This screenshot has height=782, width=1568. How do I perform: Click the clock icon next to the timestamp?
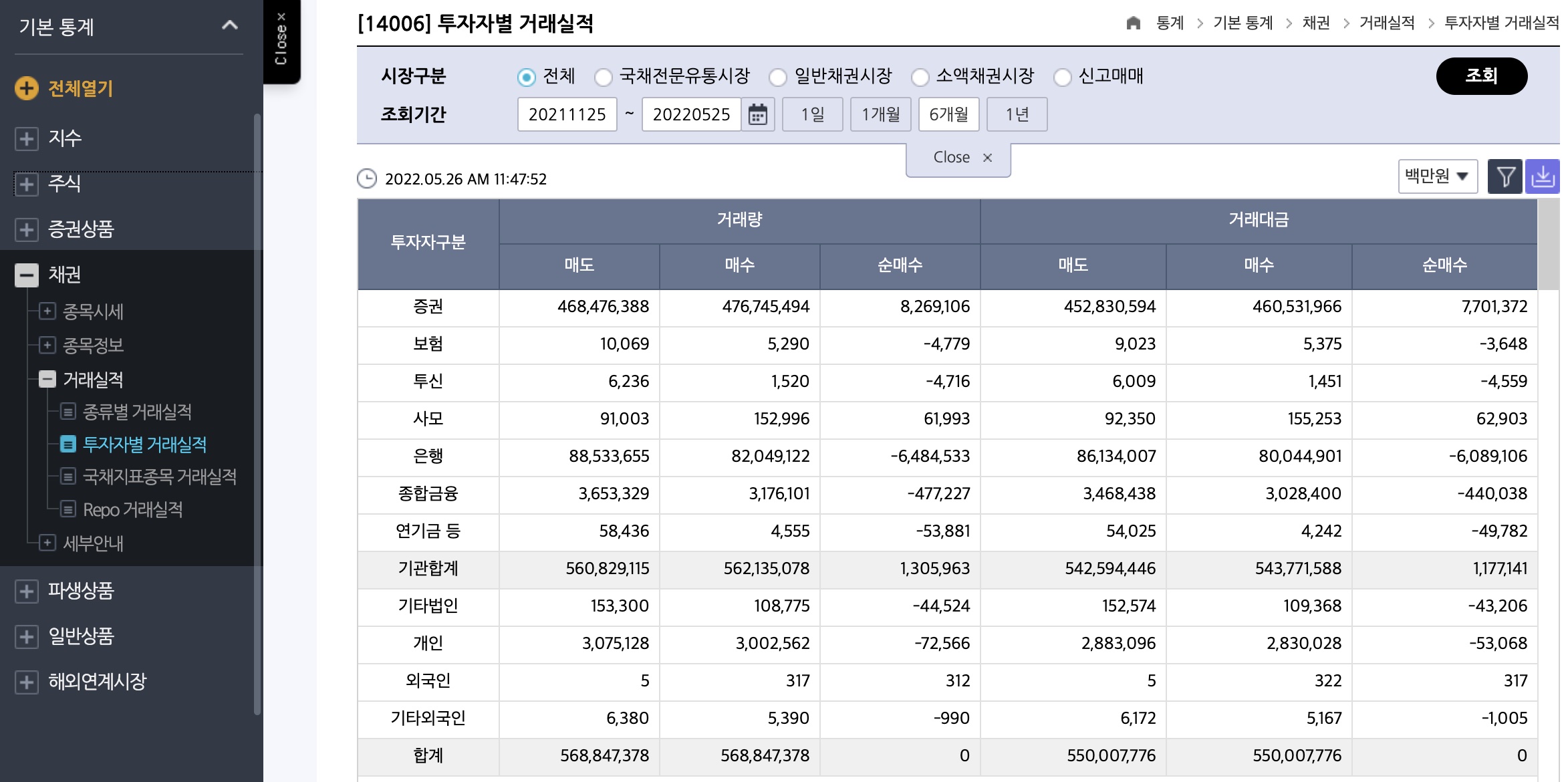(x=367, y=178)
